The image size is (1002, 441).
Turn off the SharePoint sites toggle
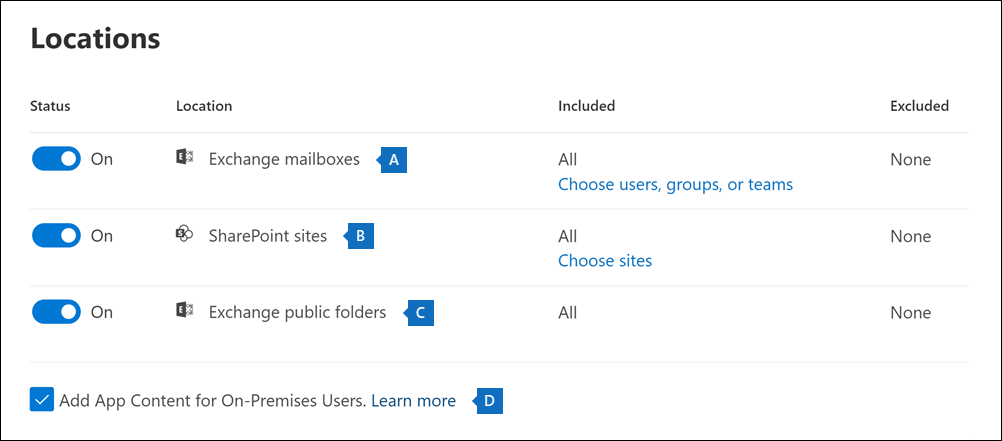(x=56, y=235)
